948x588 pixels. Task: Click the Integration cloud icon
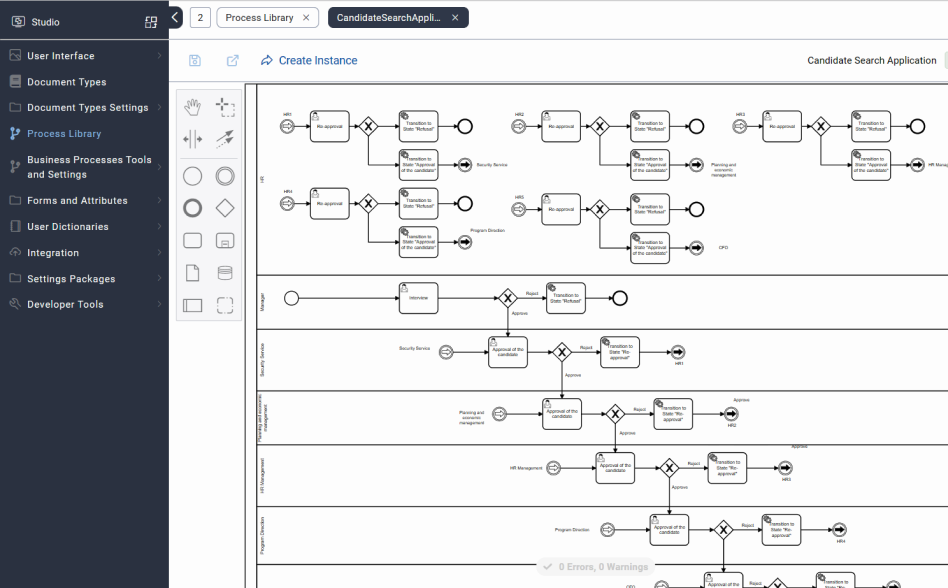coord(16,252)
